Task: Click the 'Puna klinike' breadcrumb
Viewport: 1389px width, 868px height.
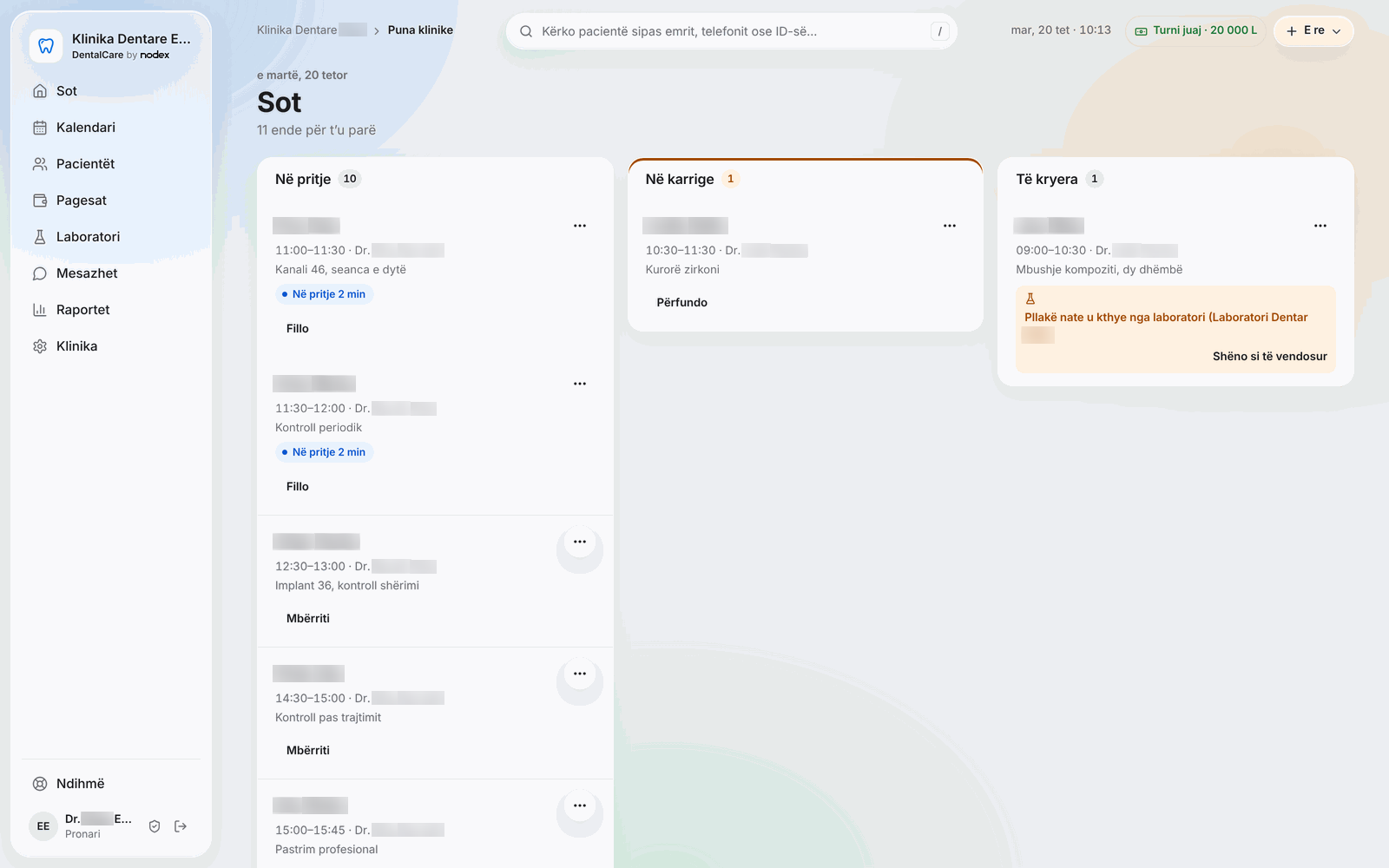Action: (x=420, y=30)
